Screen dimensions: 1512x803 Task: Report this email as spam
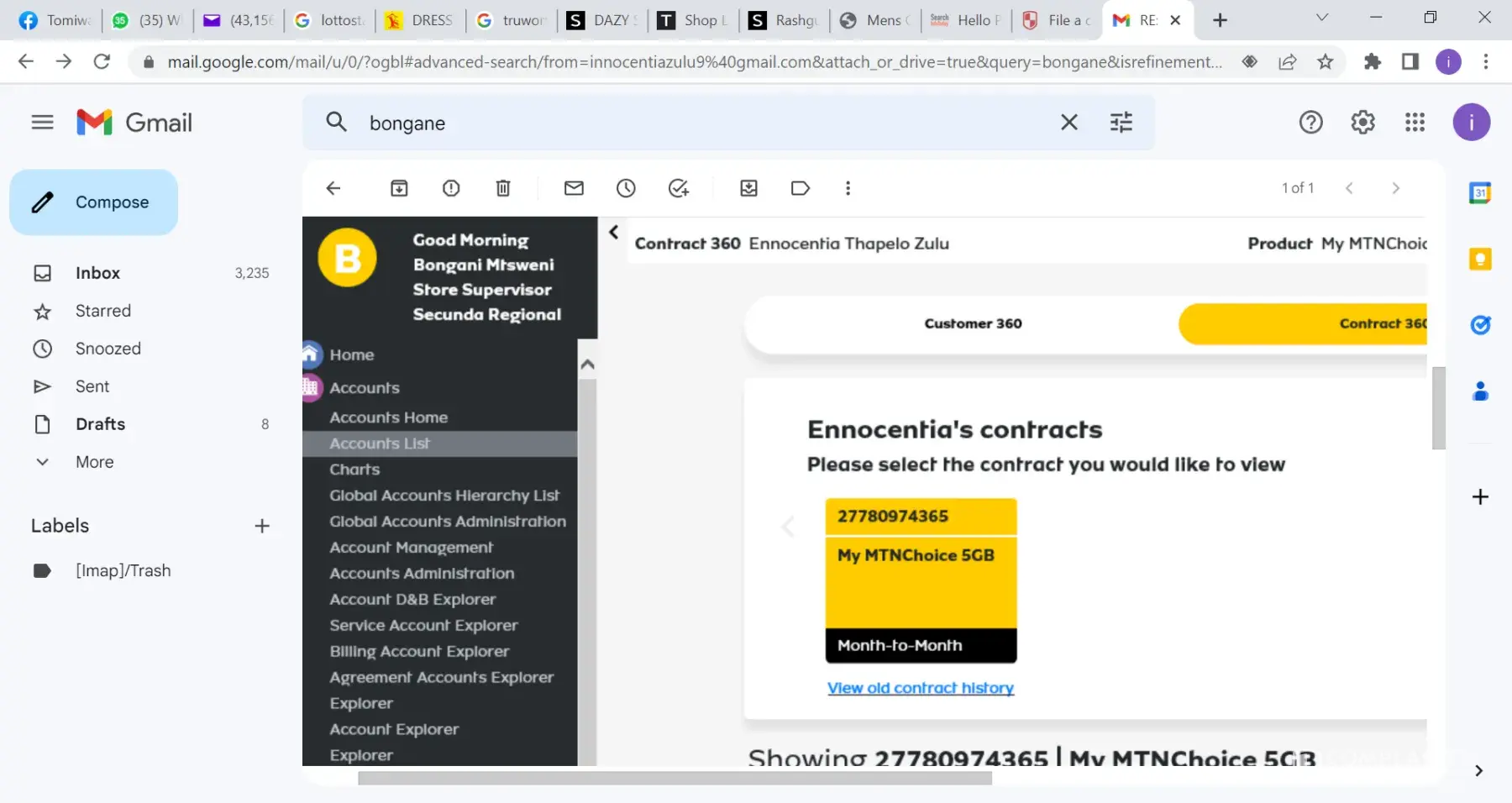(x=451, y=188)
